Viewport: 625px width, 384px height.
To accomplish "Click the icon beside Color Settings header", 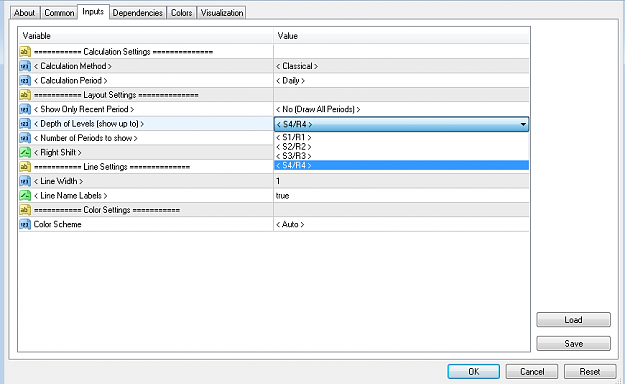I will (25, 210).
